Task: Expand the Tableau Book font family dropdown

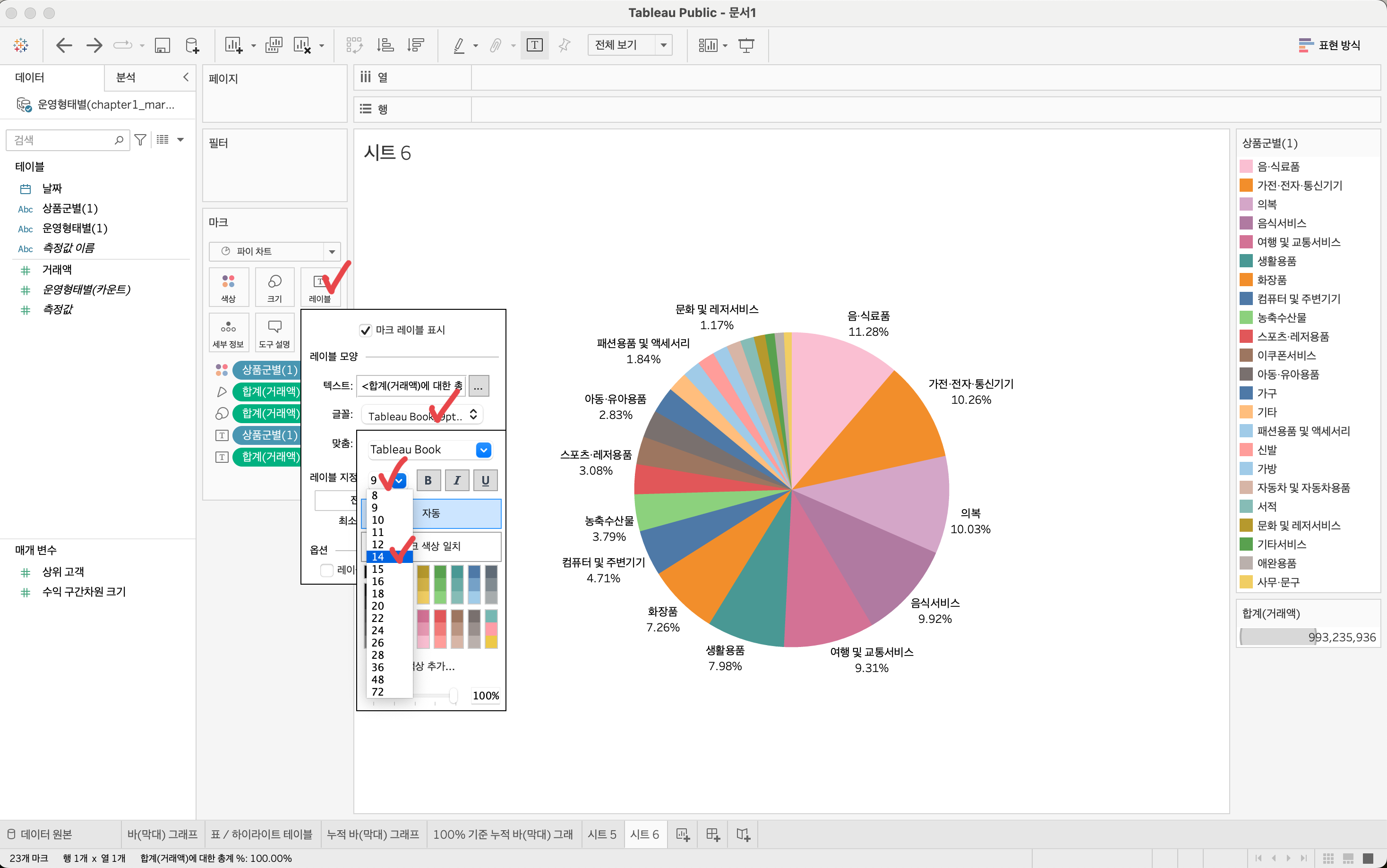Action: click(x=483, y=450)
